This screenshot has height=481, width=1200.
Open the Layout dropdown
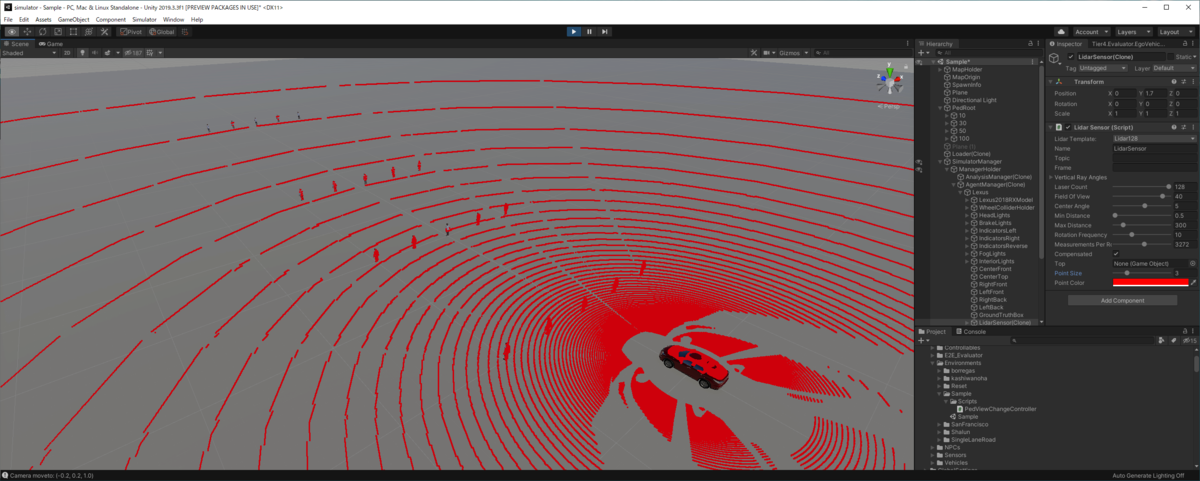1174,32
